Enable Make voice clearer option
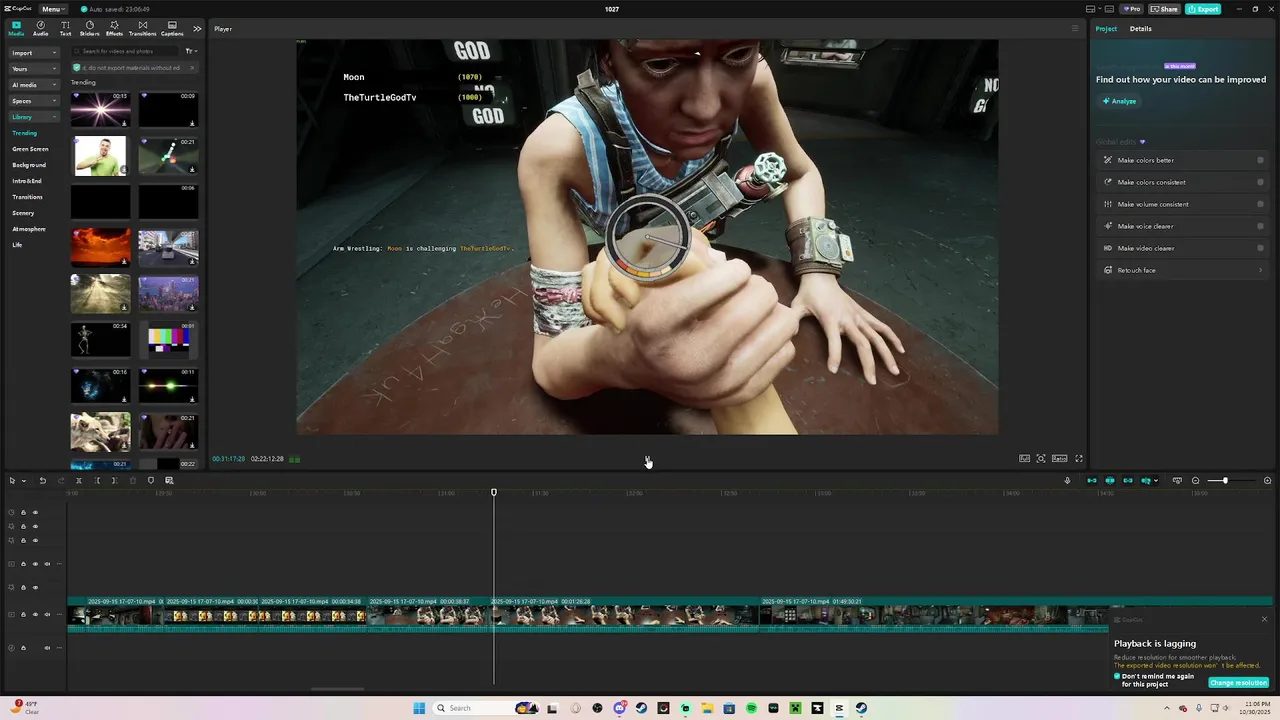 pos(1260,226)
